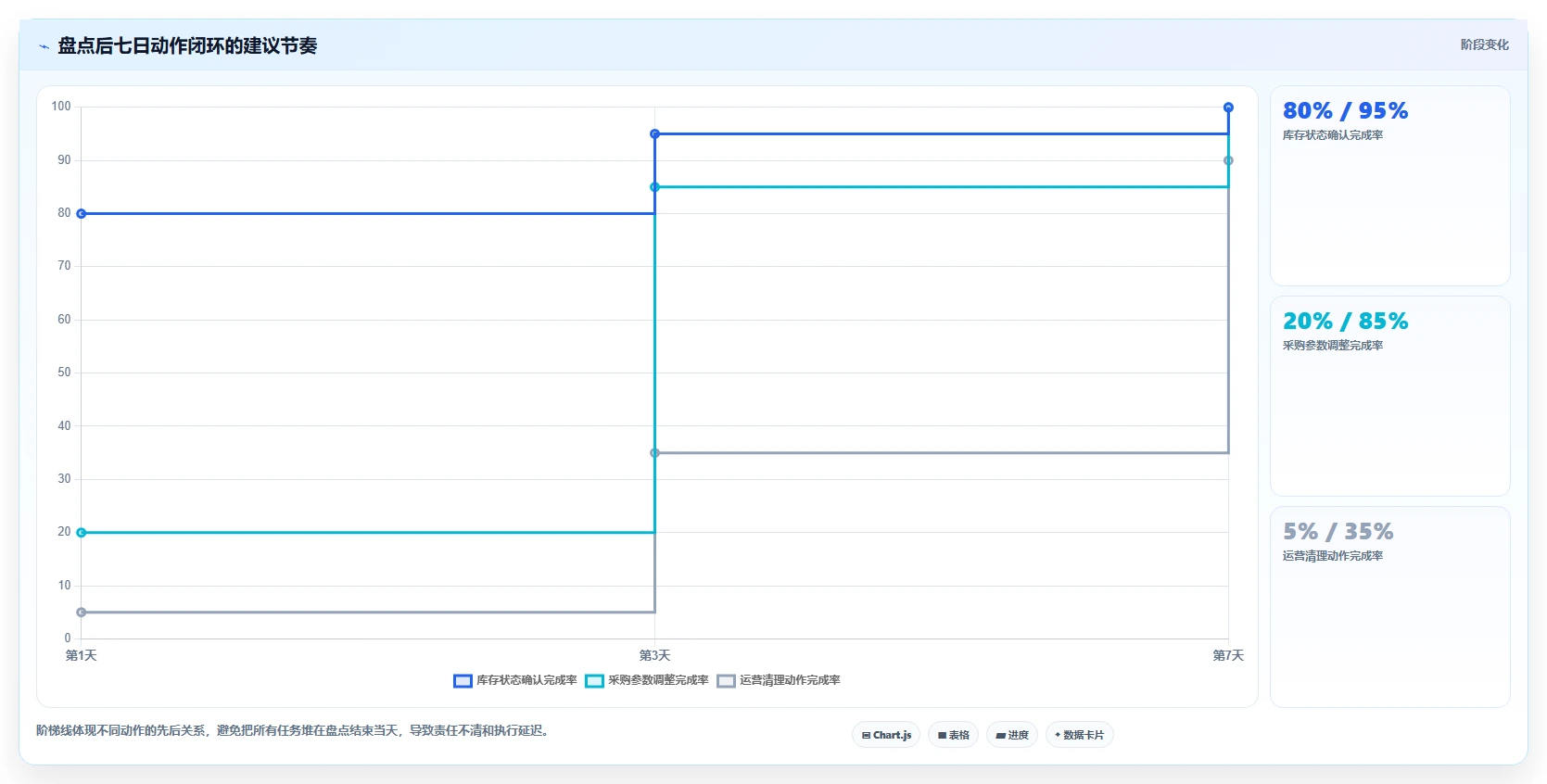Click the 第1天 x-axis label
Screen dimensions: 1547x784
[x=82, y=656]
